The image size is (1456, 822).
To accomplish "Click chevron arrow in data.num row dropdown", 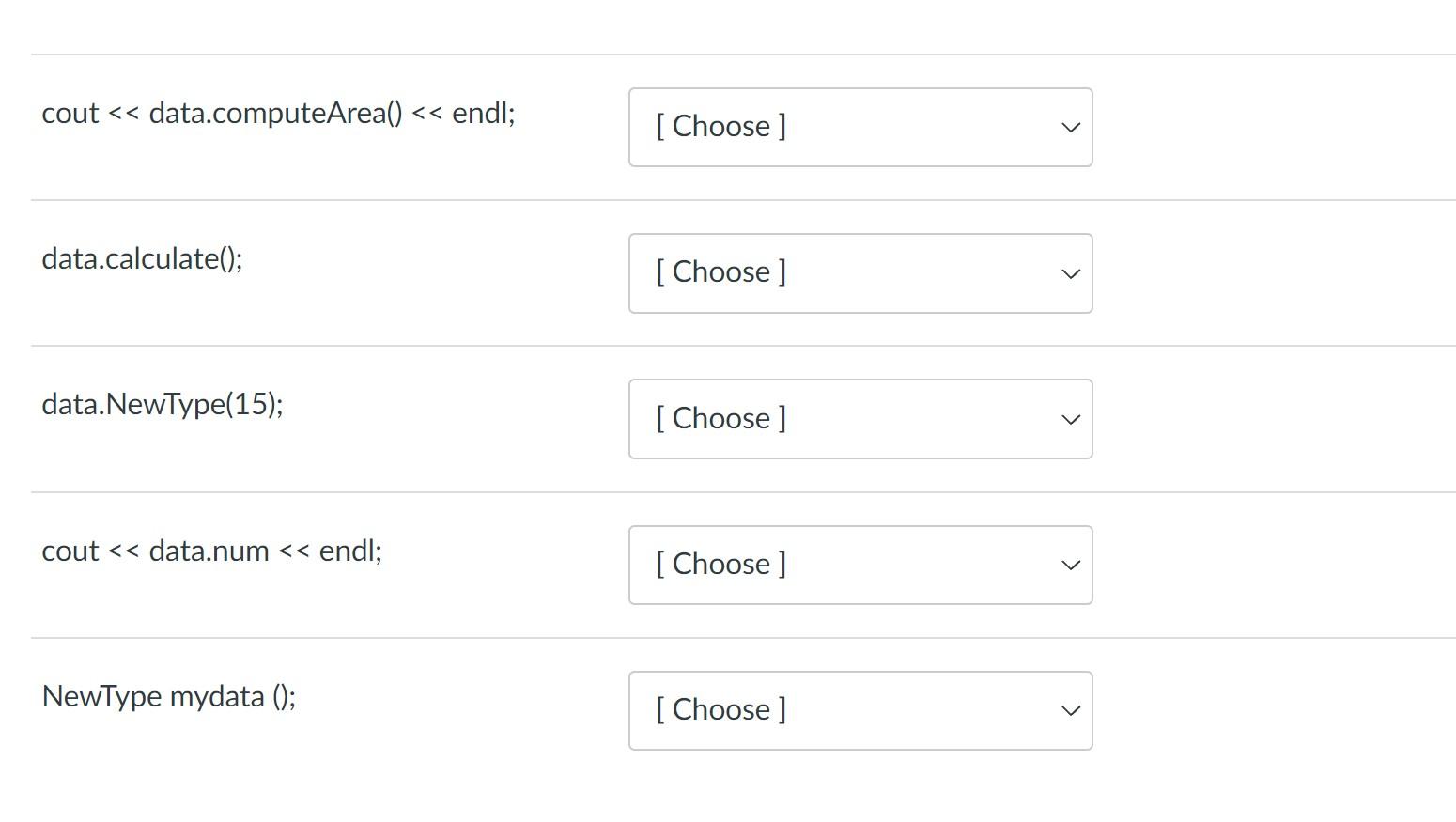I will pos(1070,566).
